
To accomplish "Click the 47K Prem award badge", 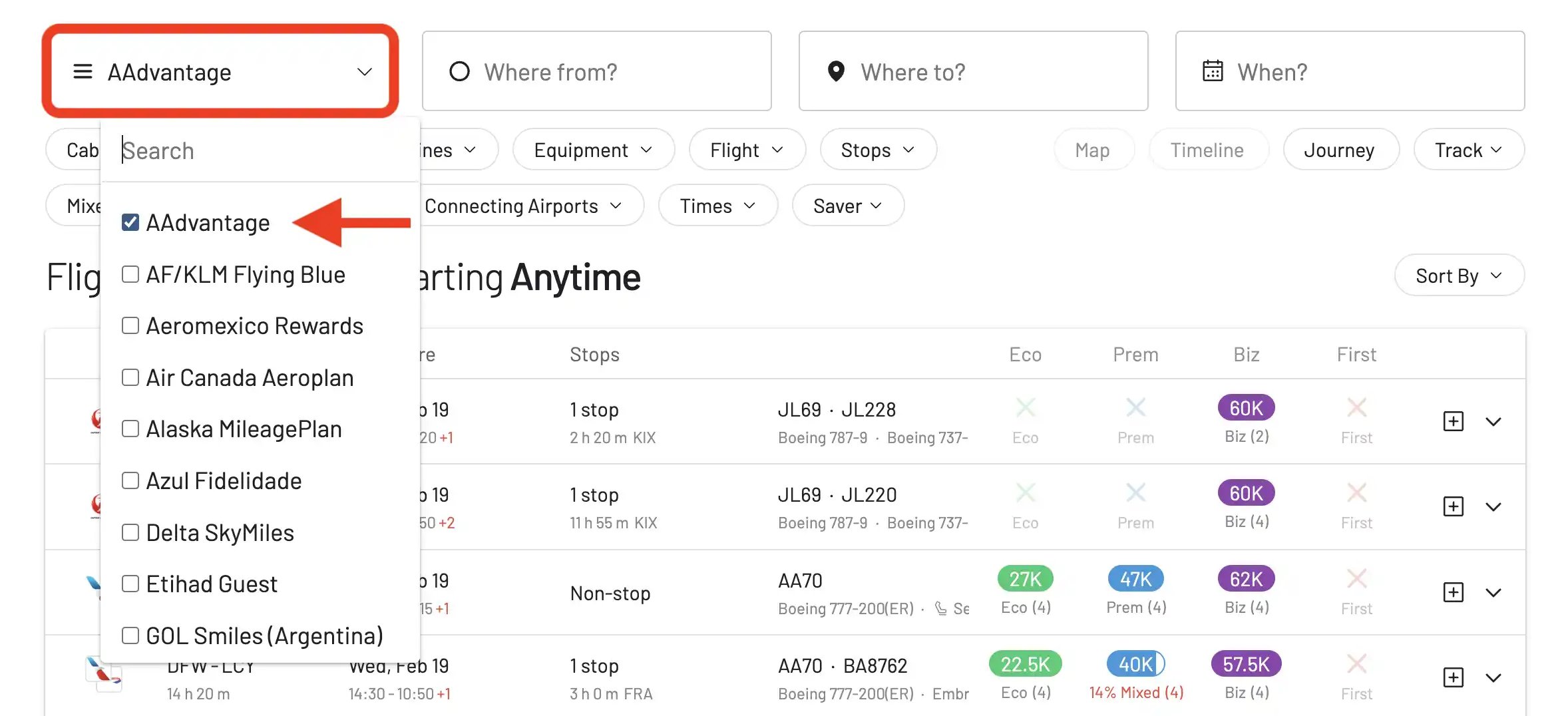I will 1135,579.
